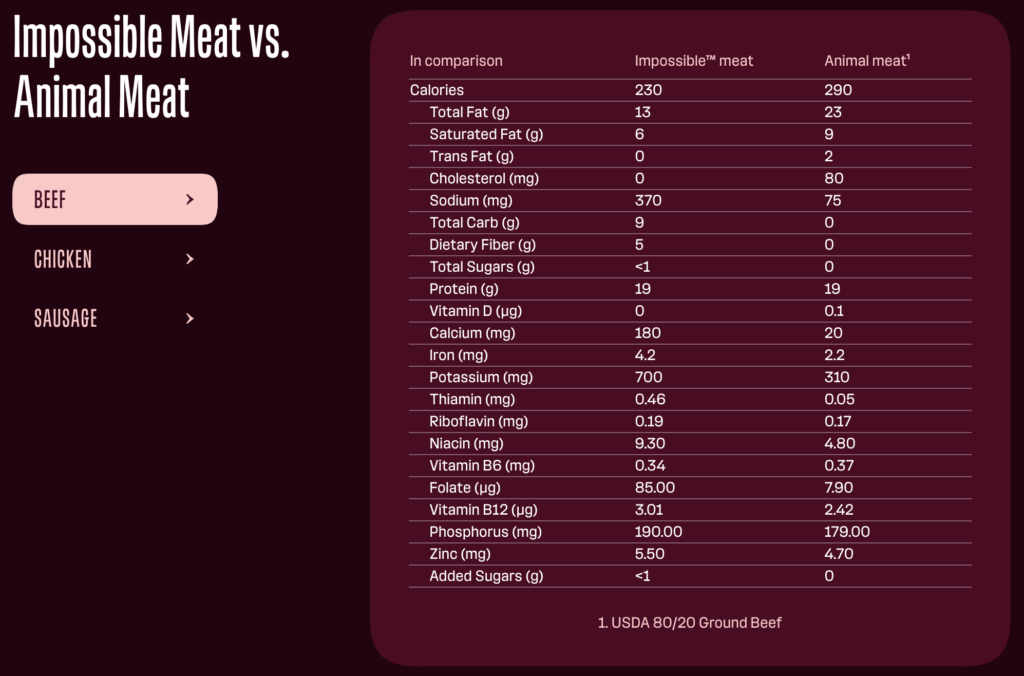The width and height of the screenshot is (1024, 676).
Task: Click the 'Cholesterol (mg)' row label
Action: (482, 178)
